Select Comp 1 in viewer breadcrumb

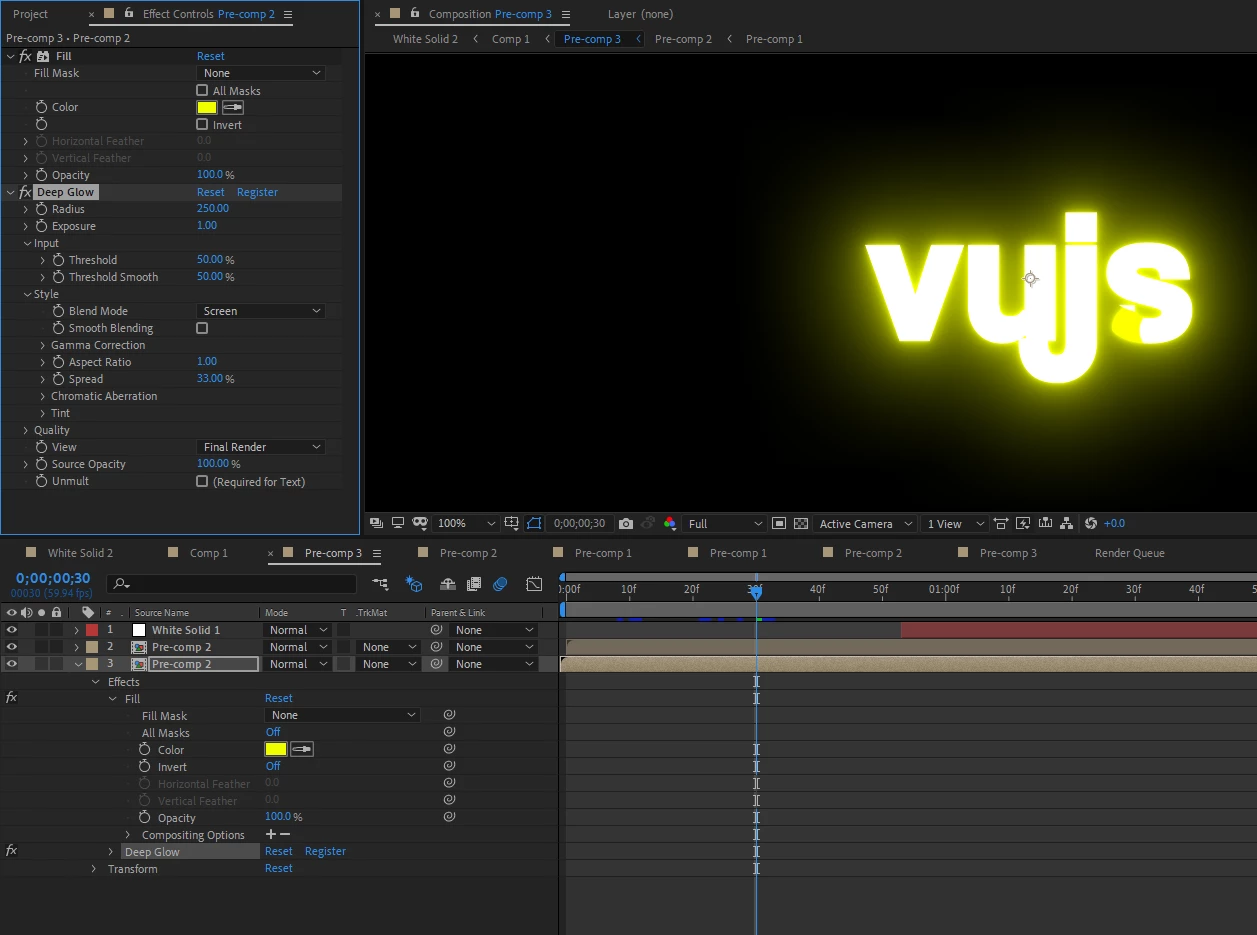511,39
